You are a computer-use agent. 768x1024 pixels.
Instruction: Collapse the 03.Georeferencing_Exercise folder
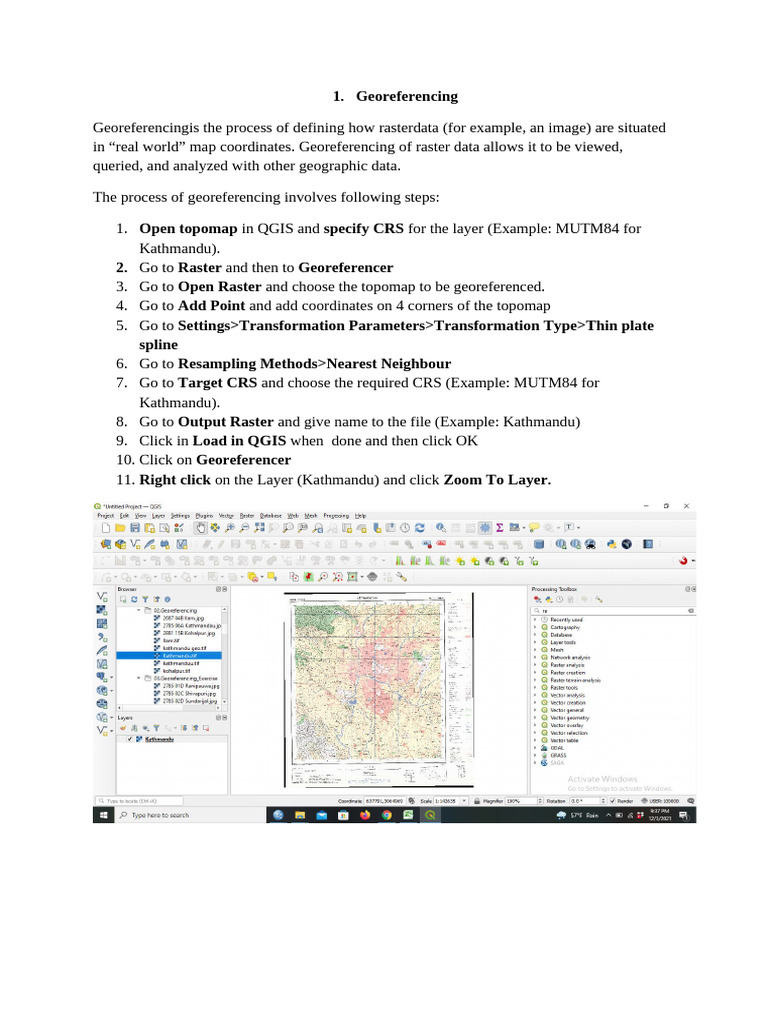138,678
